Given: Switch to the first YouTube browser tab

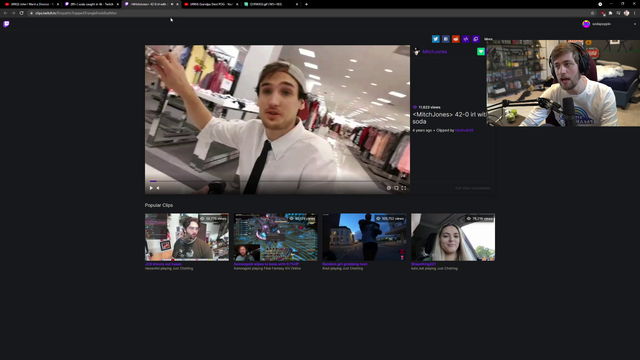Looking at the screenshot, I should coord(32,4).
